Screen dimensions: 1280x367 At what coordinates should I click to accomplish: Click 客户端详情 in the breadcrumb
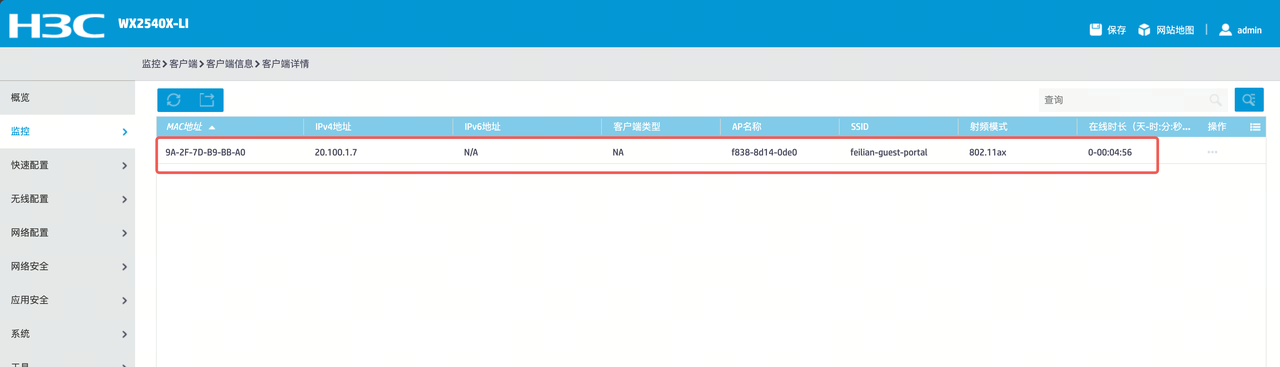coord(286,64)
